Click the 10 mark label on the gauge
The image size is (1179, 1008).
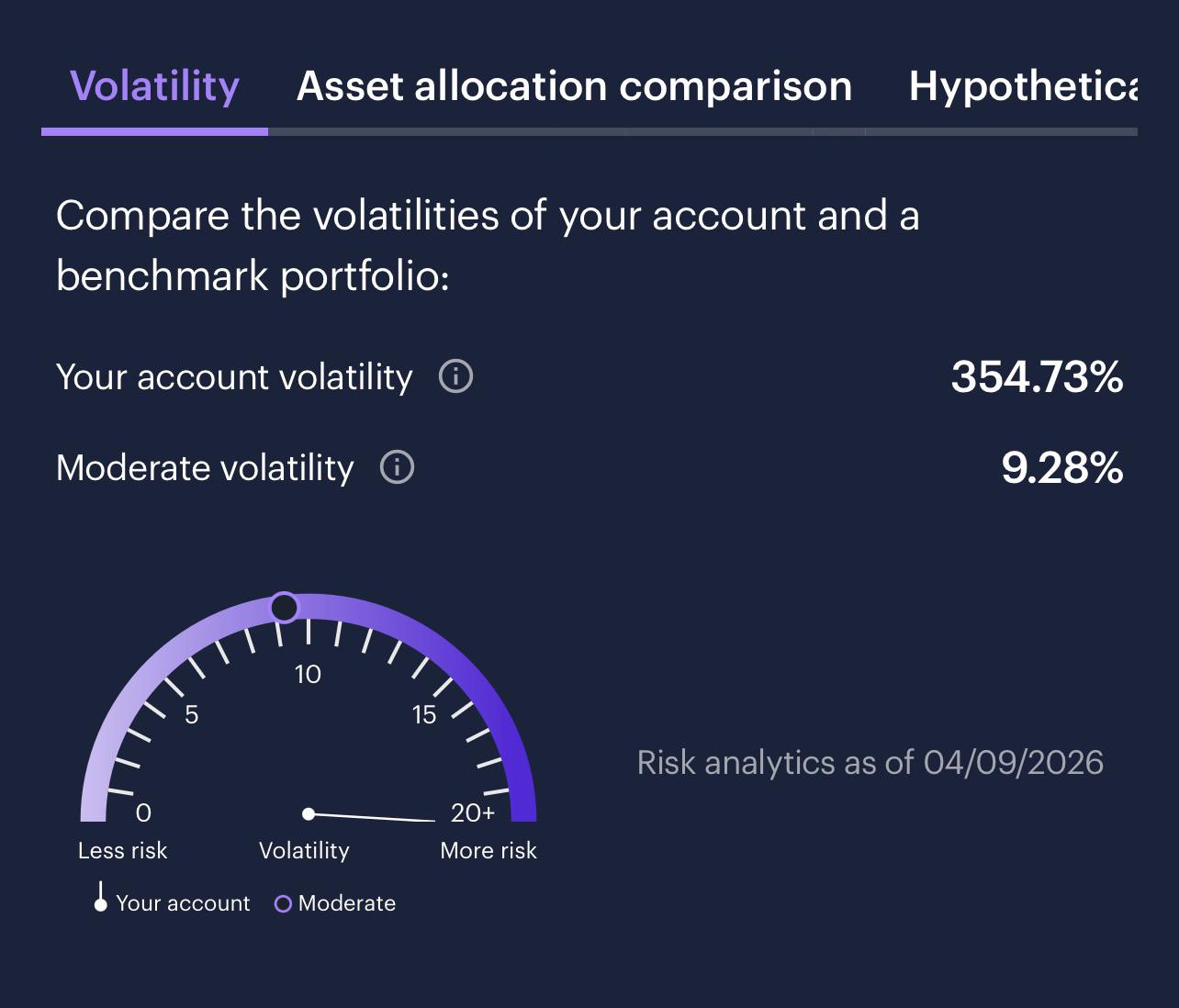[x=308, y=675]
